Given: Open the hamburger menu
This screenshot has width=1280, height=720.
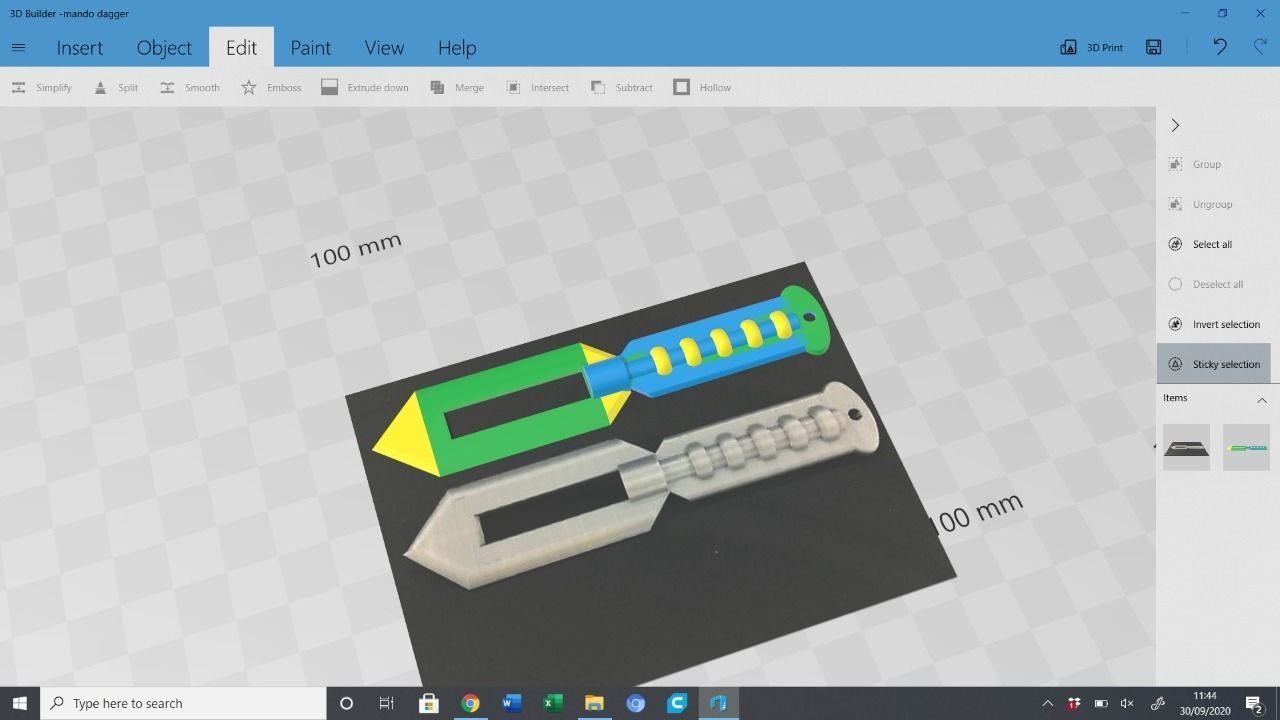Looking at the screenshot, I should tap(18, 47).
